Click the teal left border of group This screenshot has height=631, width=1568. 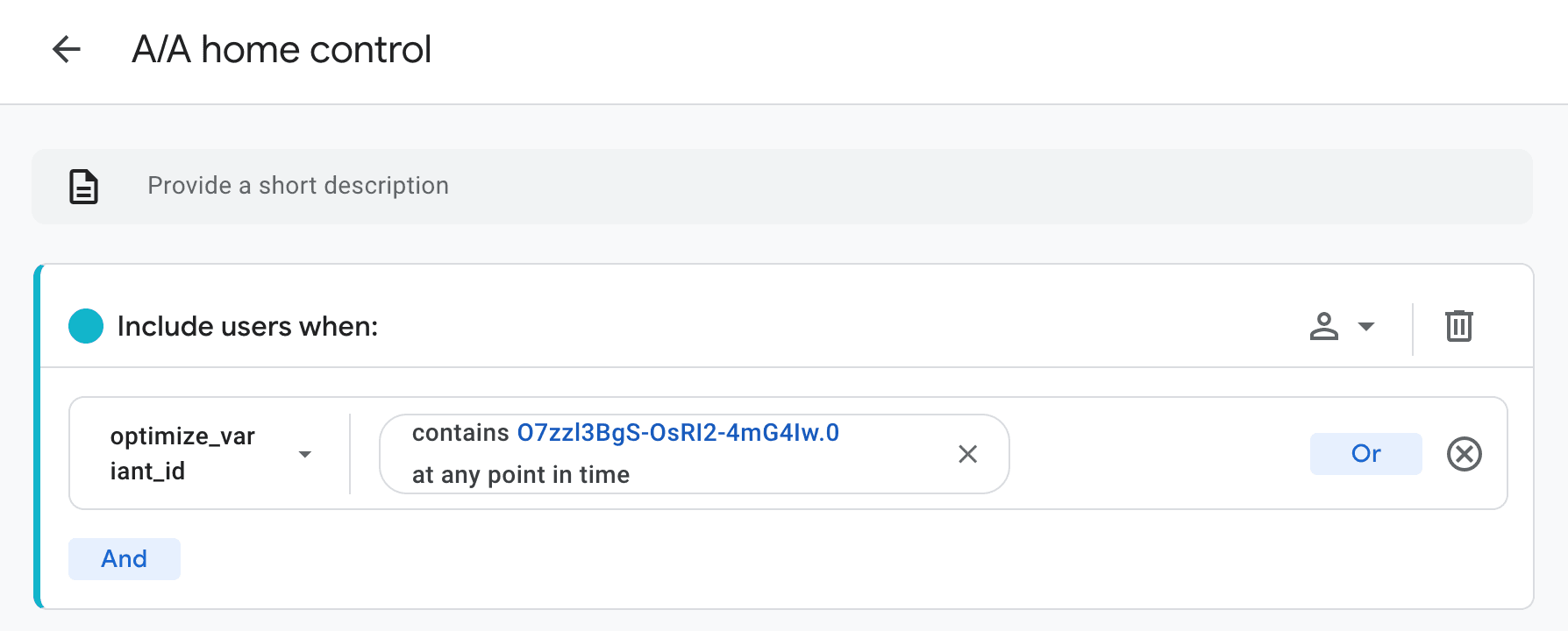coord(38,436)
